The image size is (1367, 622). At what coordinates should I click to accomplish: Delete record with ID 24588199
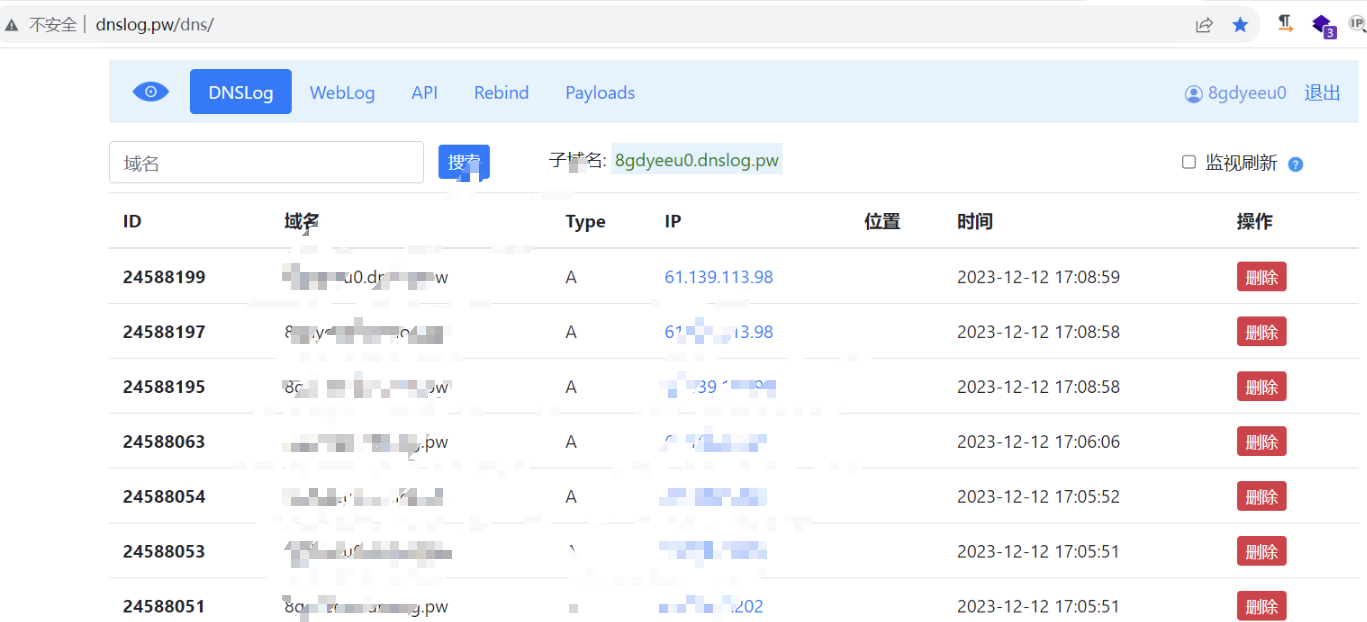coord(1261,277)
